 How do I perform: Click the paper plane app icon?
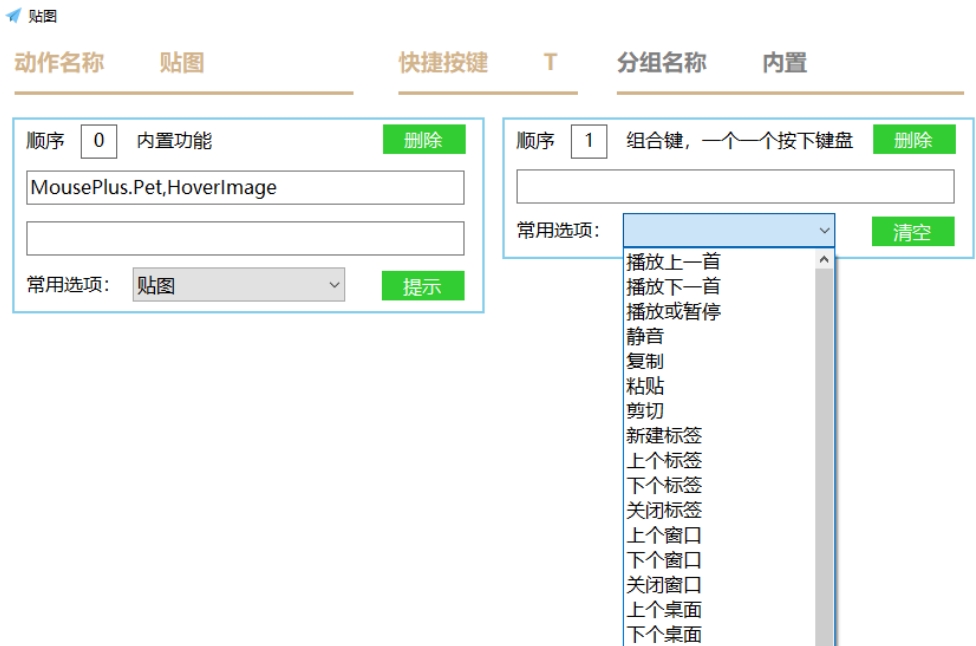coord(13,16)
